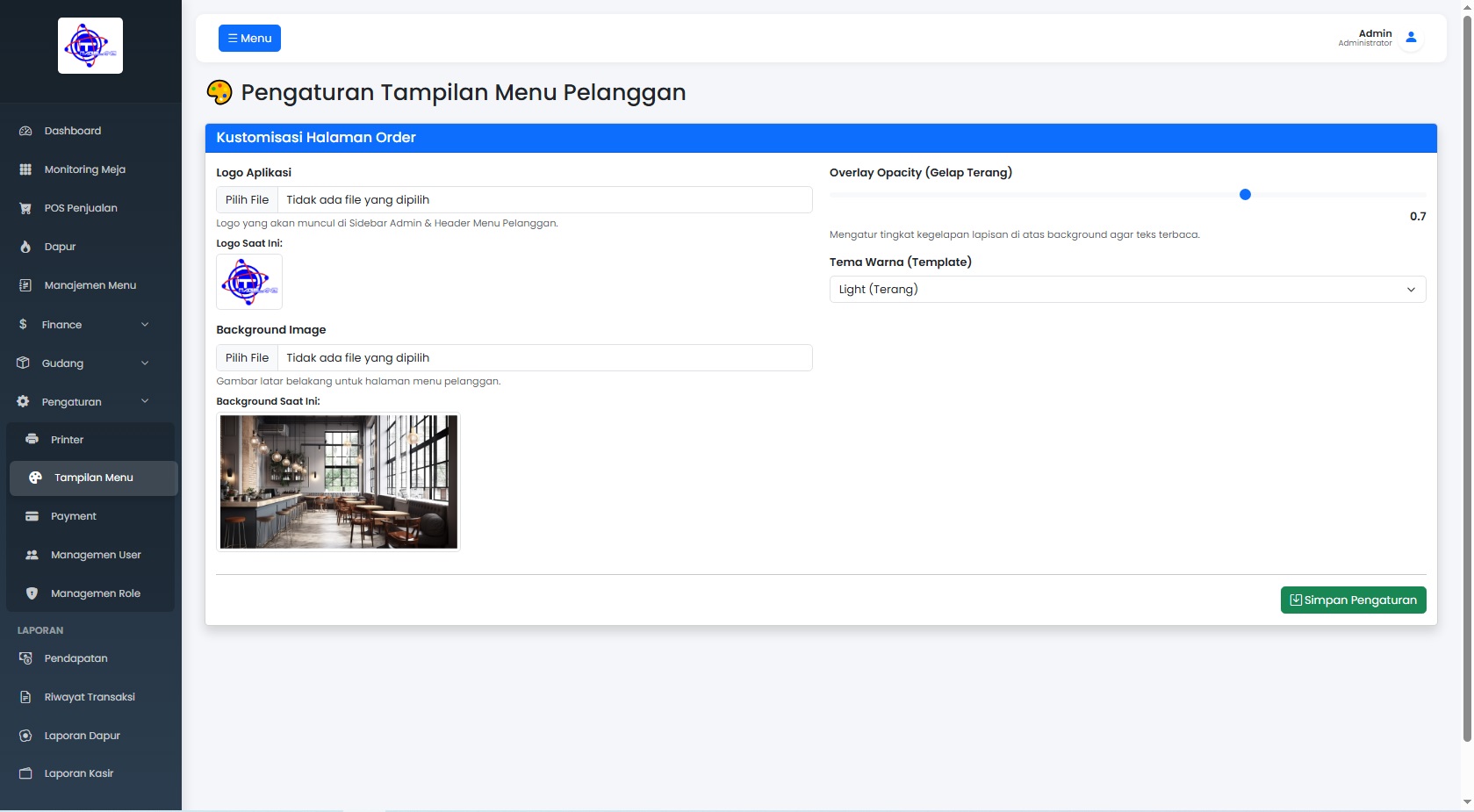Click the Monitoring Meja grid icon
The width and height of the screenshot is (1474, 812).
(x=25, y=169)
